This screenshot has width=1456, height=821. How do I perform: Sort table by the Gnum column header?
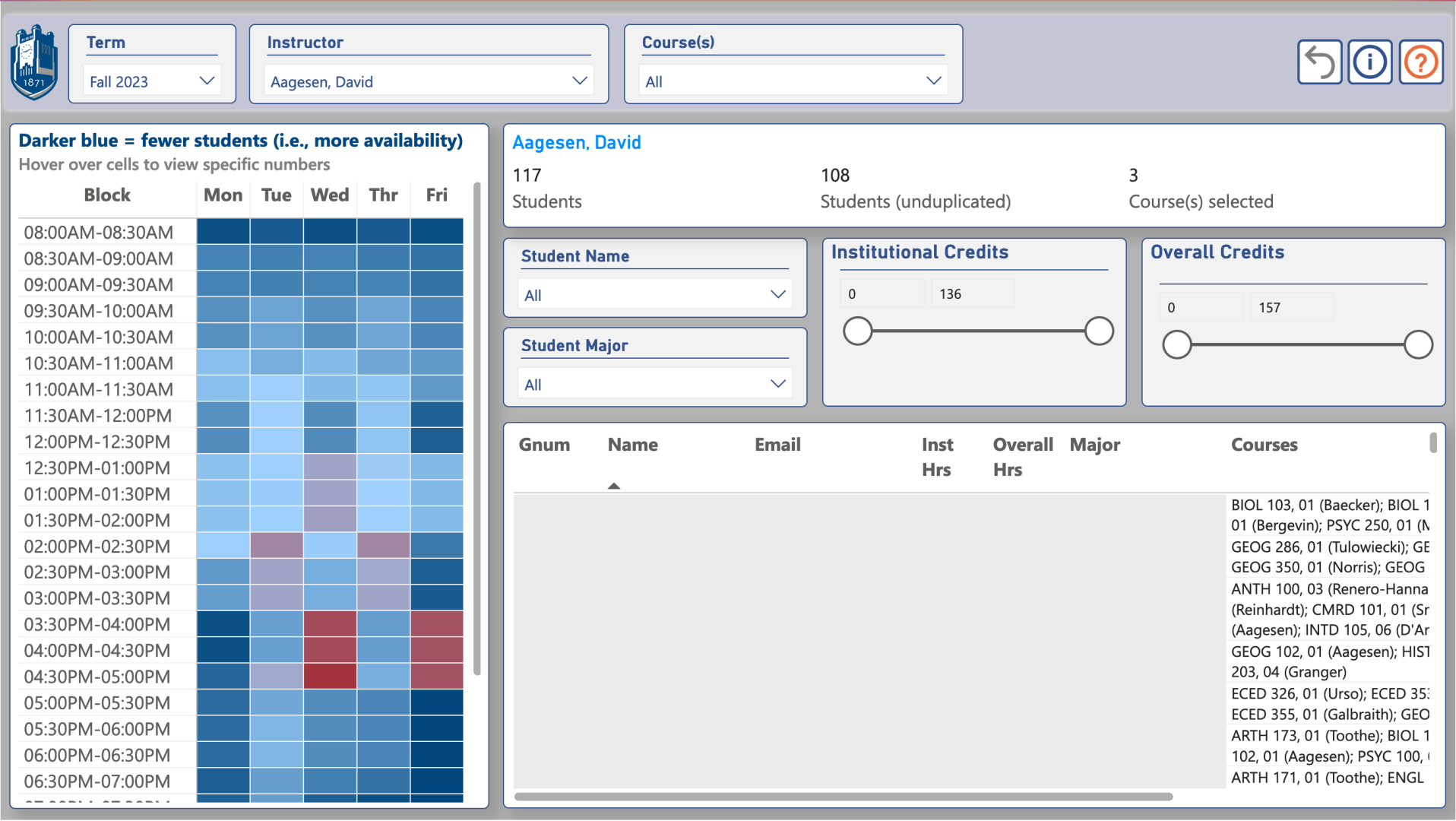(544, 445)
